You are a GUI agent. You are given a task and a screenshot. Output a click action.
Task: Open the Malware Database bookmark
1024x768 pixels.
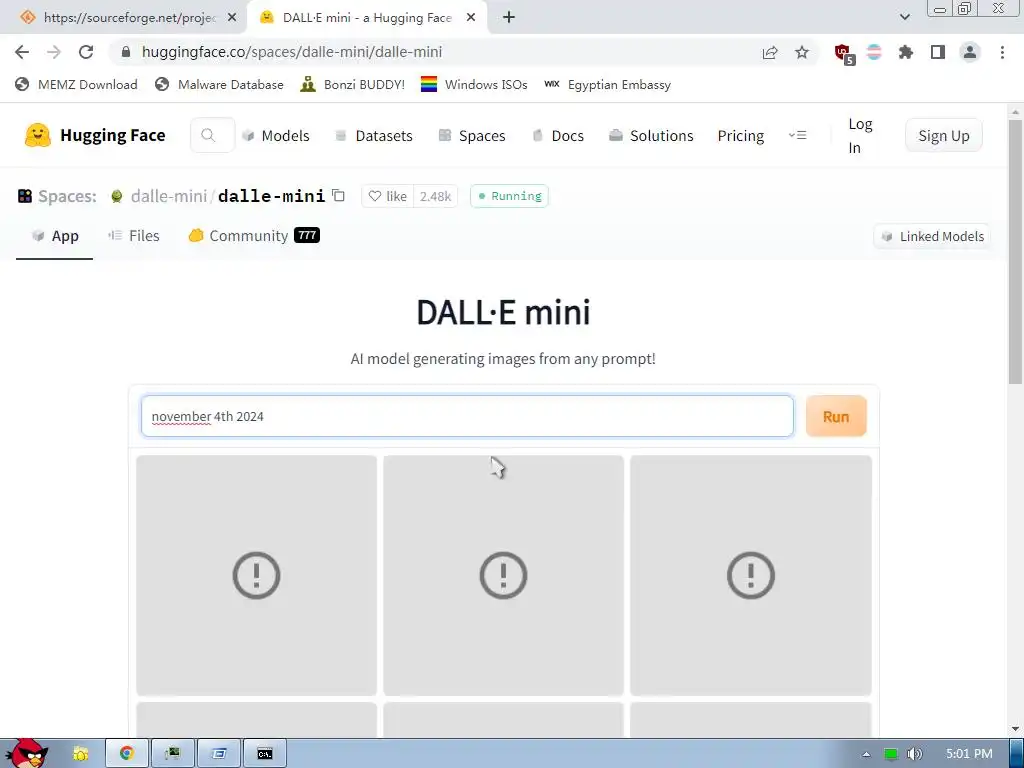tap(219, 84)
